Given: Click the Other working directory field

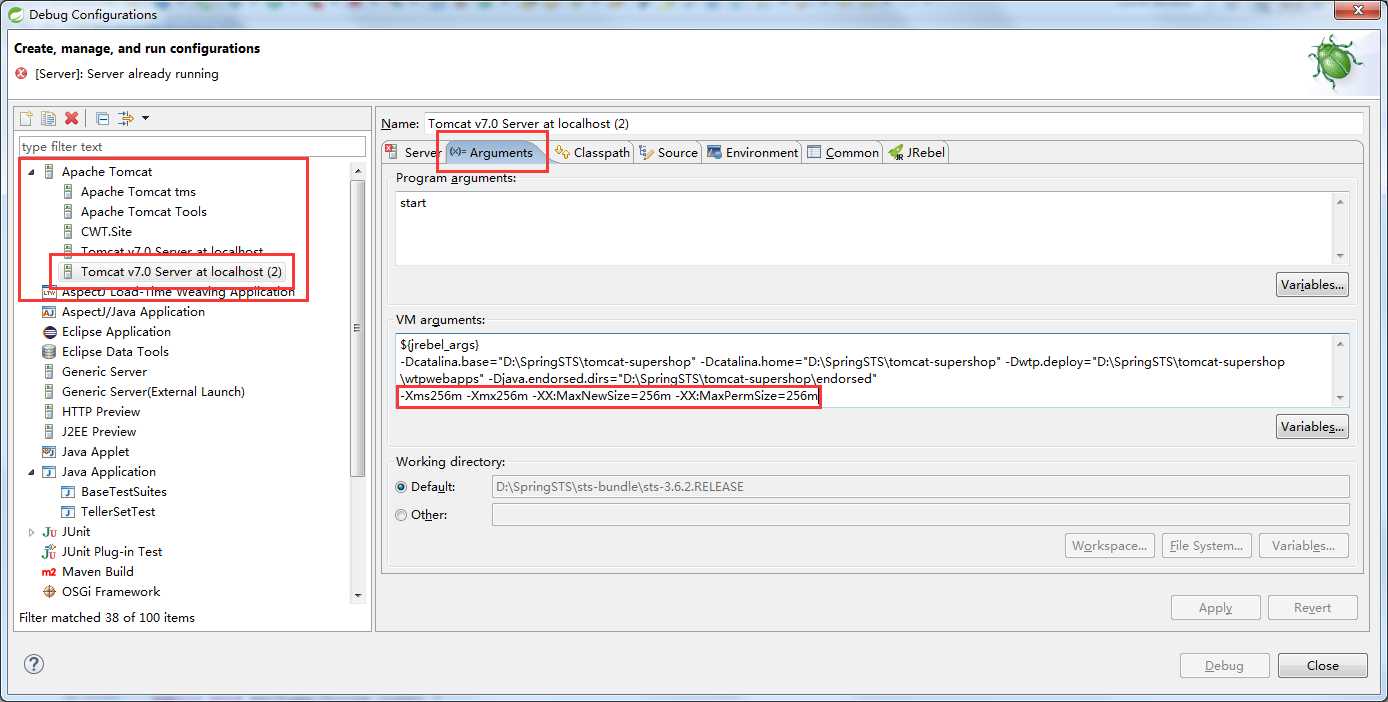Looking at the screenshot, I should tap(921, 515).
